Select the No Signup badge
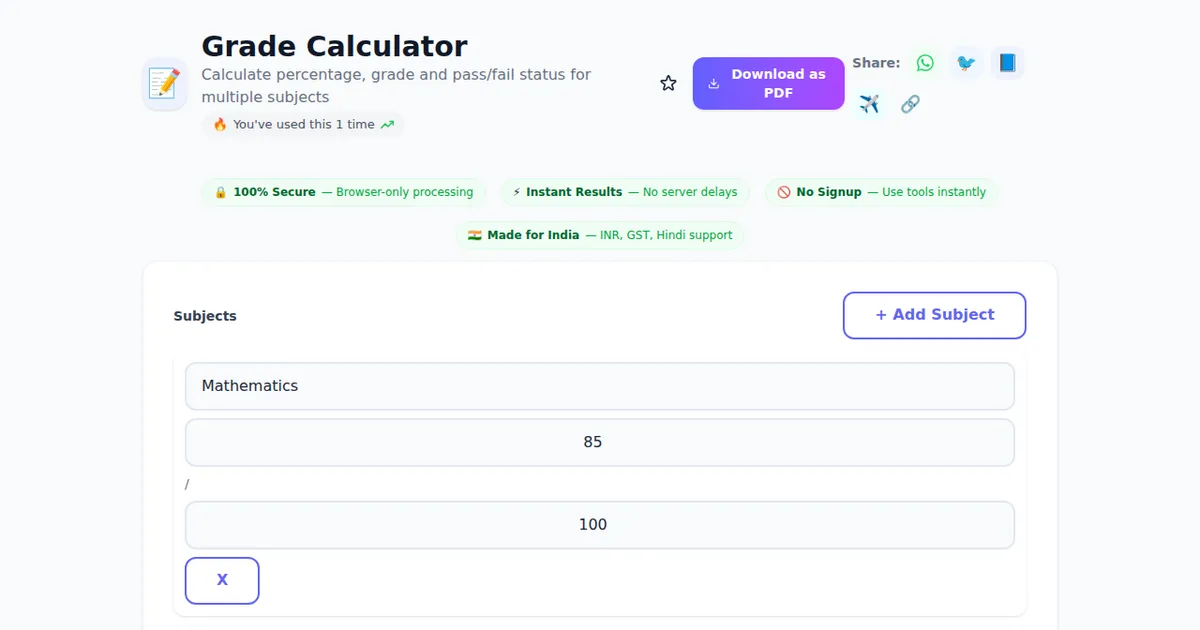Screen dimensions: 1200x630 click(881, 192)
